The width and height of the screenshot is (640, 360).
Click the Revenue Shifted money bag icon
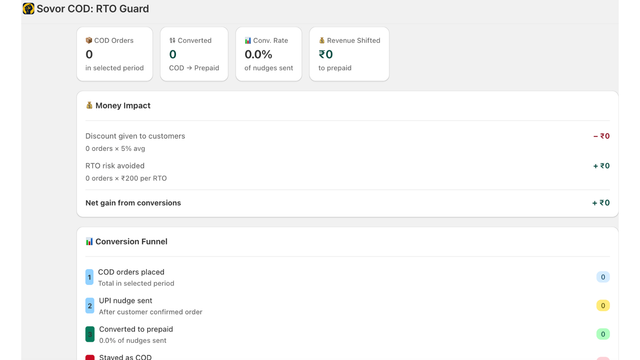322,40
